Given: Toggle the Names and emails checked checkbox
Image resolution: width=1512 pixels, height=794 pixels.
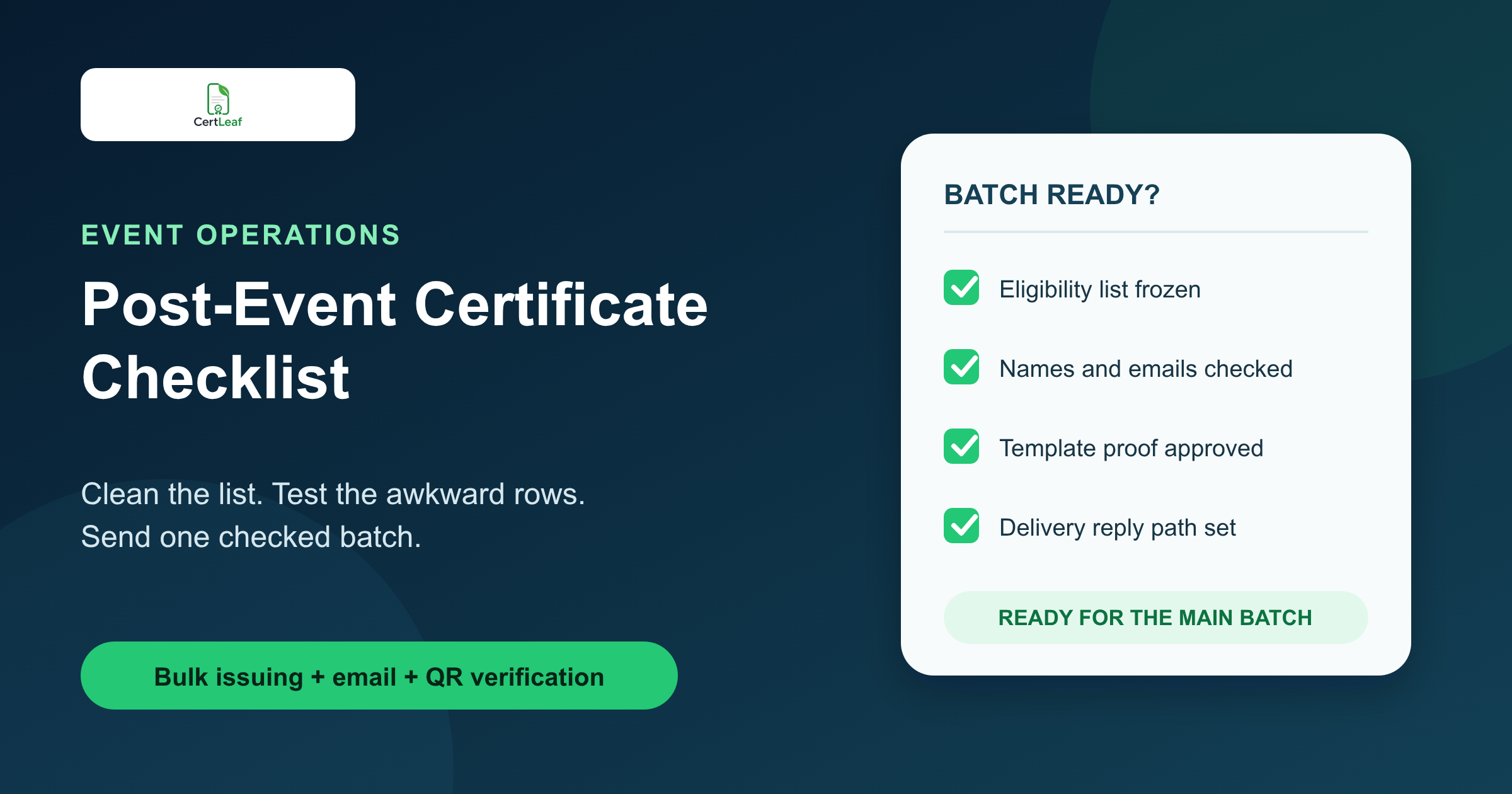Looking at the screenshot, I should [961, 367].
